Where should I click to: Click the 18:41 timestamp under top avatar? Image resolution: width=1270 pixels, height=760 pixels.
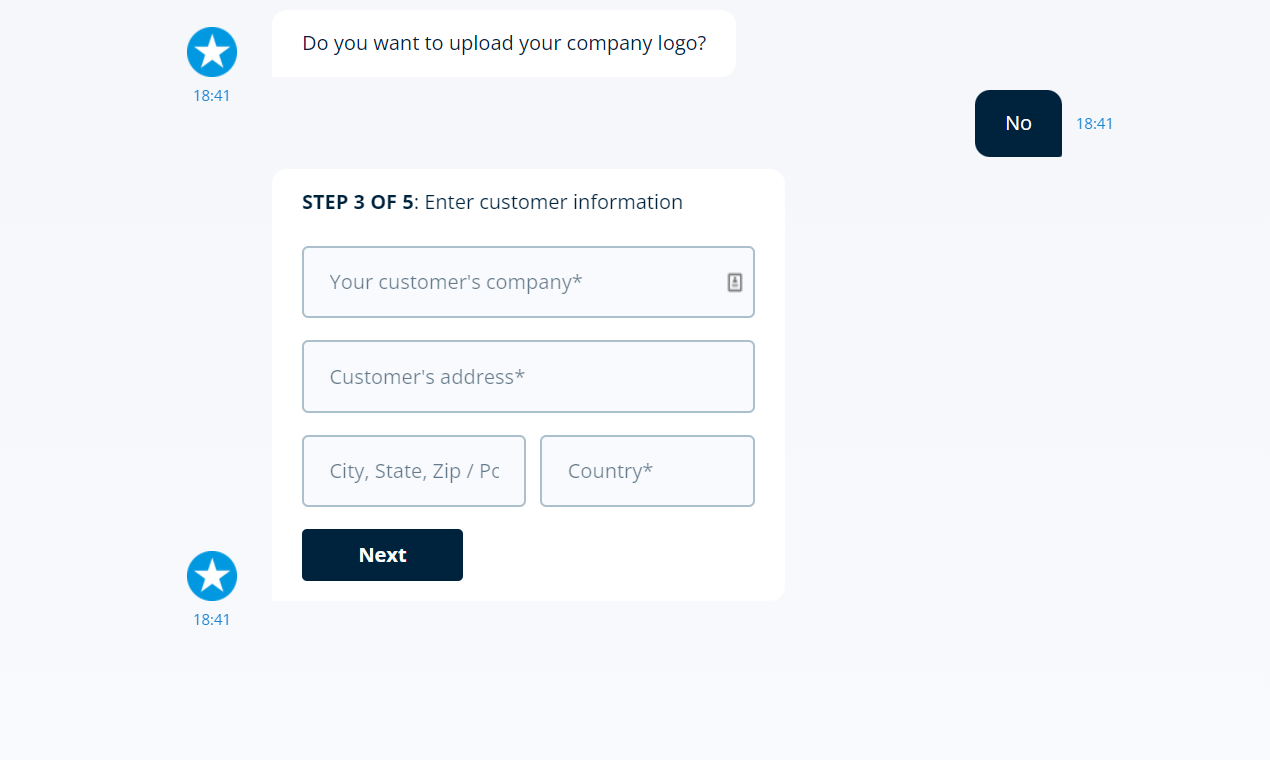pyautogui.click(x=212, y=95)
